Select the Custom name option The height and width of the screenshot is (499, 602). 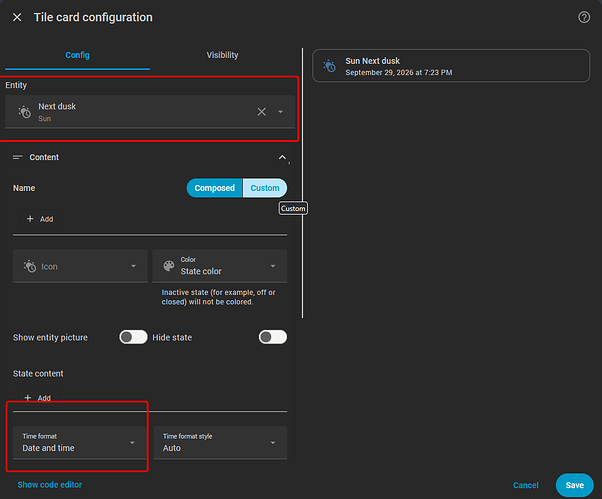pos(265,188)
